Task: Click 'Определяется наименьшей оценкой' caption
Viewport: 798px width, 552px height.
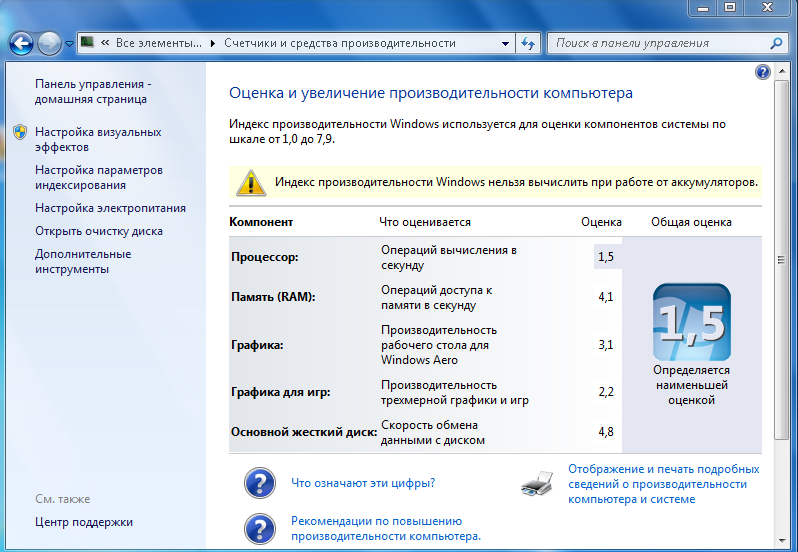Action: tap(692, 385)
